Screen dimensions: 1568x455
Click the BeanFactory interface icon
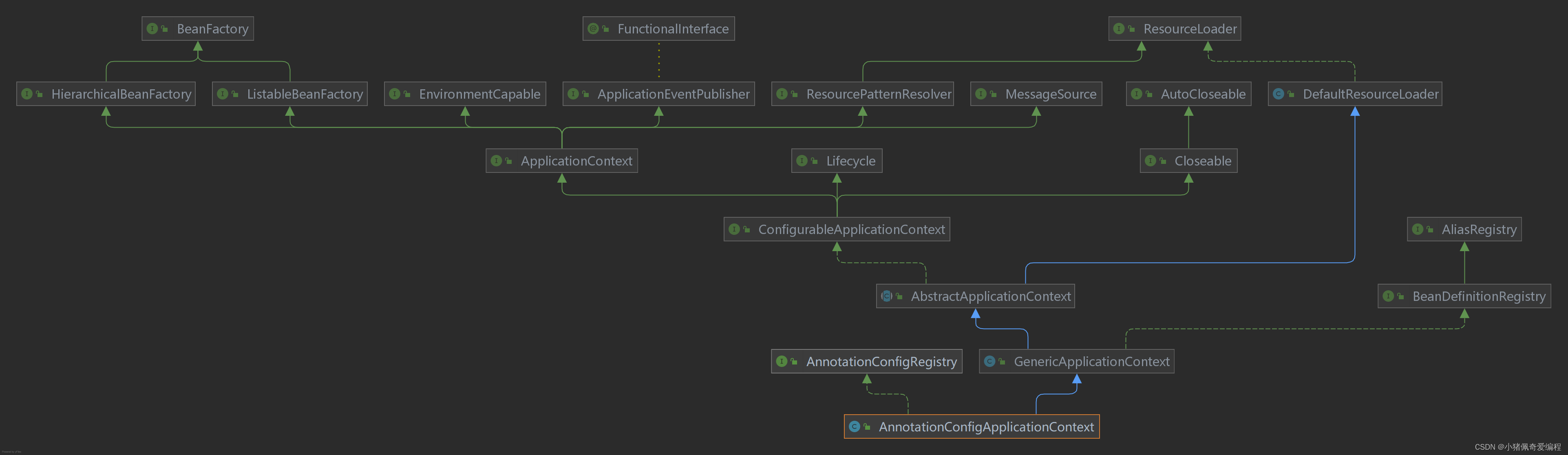click(152, 29)
